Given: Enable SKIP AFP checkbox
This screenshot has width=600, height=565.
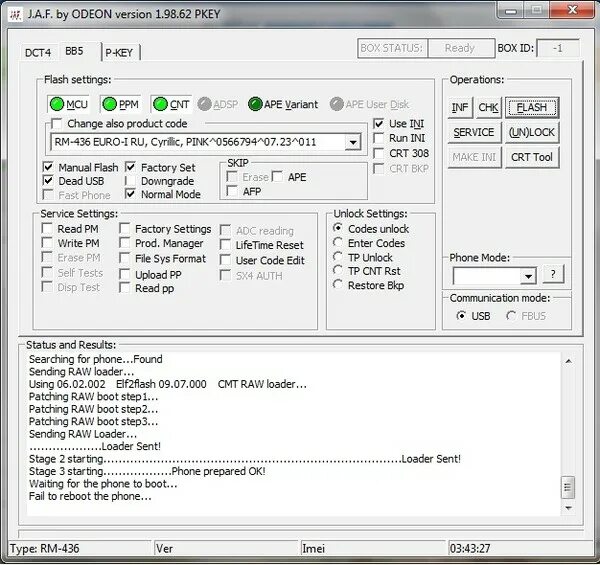Looking at the screenshot, I should point(232,191).
